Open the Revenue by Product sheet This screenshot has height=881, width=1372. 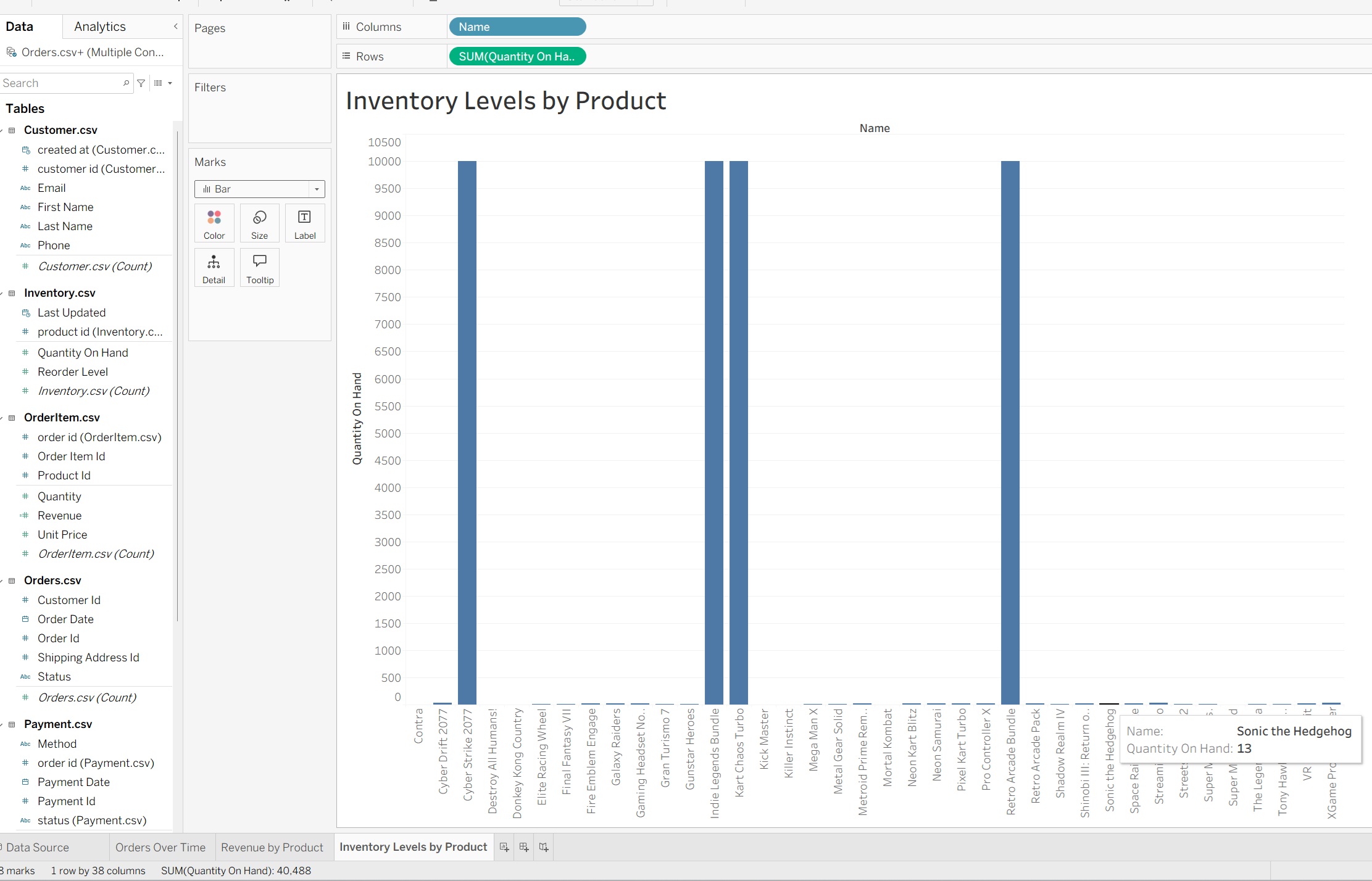pyautogui.click(x=272, y=847)
